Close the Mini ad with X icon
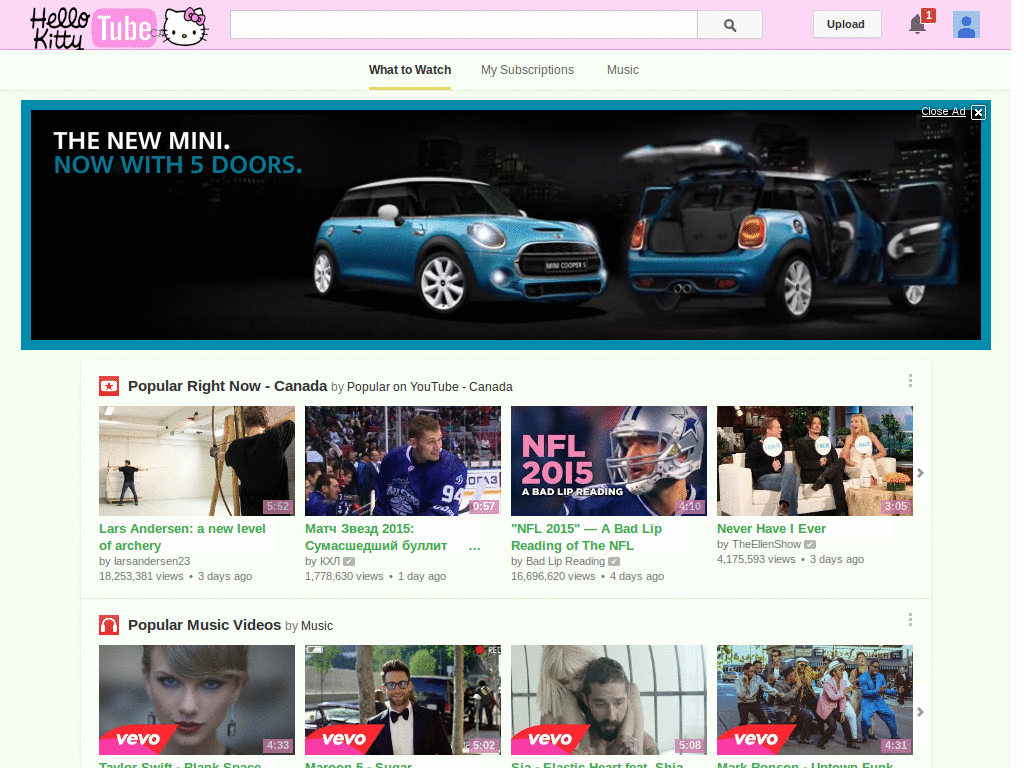The width and height of the screenshot is (1024, 768). (978, 112)
